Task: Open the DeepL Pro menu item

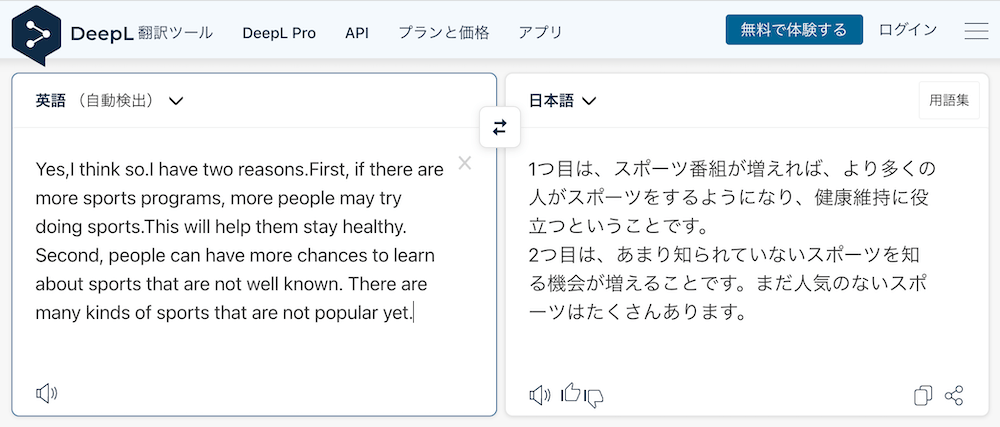Action: tap(279, 32)
